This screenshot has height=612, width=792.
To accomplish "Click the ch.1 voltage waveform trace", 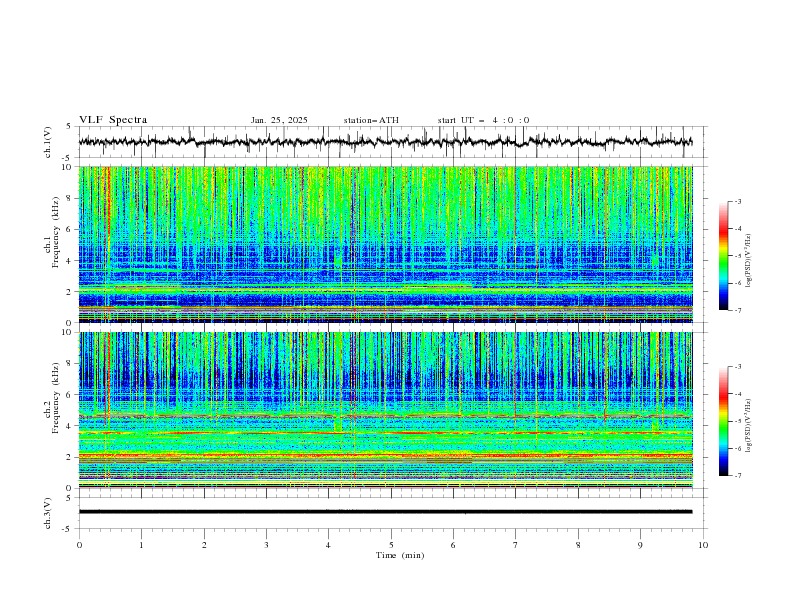I will [385, 142].
